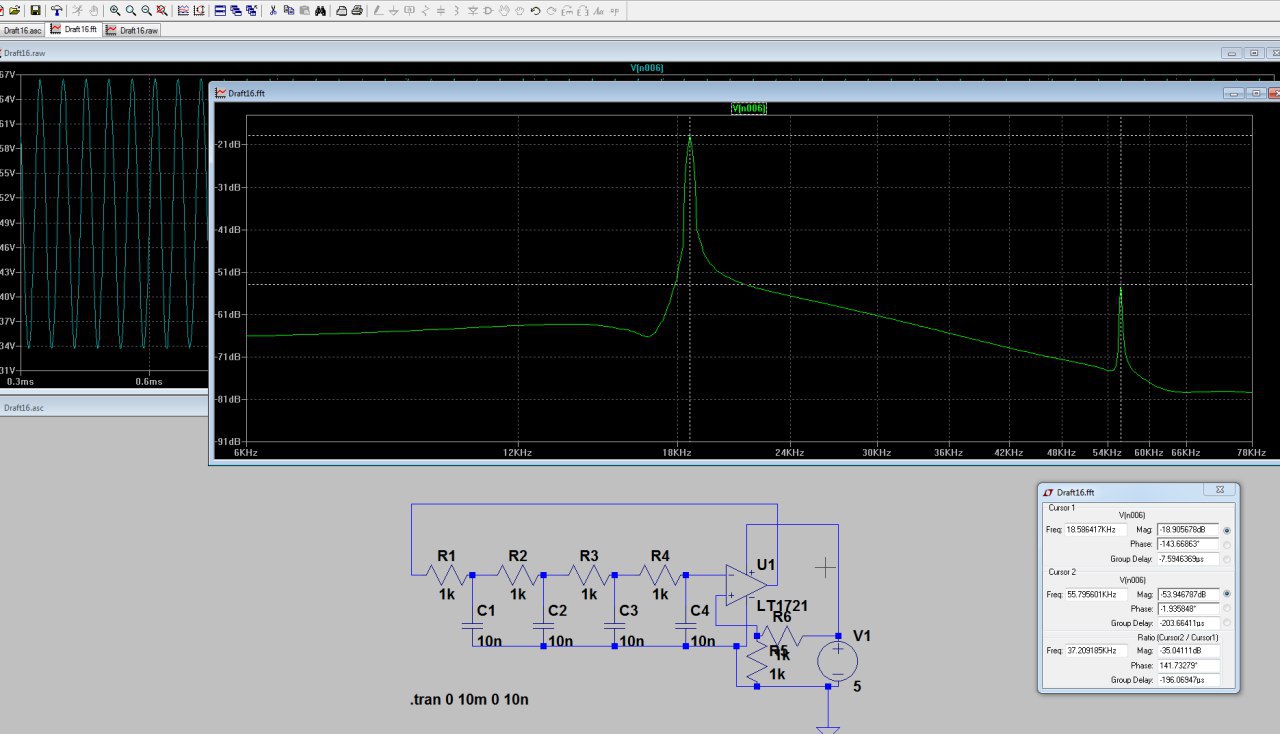Print using the printer icon

pyautogui.click(x=357, y=10)
